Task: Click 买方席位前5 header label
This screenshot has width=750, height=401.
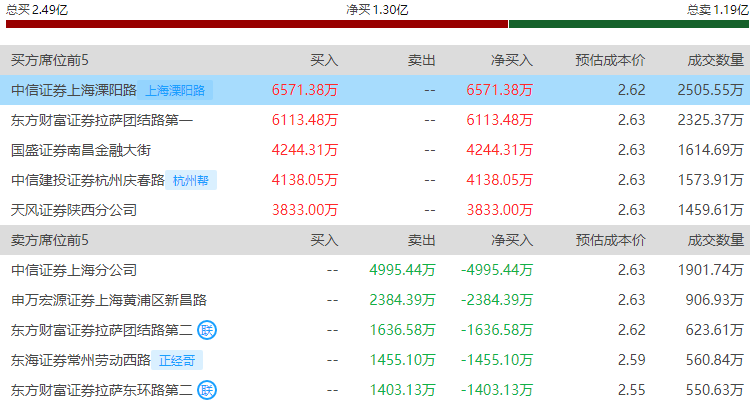Action: (50, 60)
